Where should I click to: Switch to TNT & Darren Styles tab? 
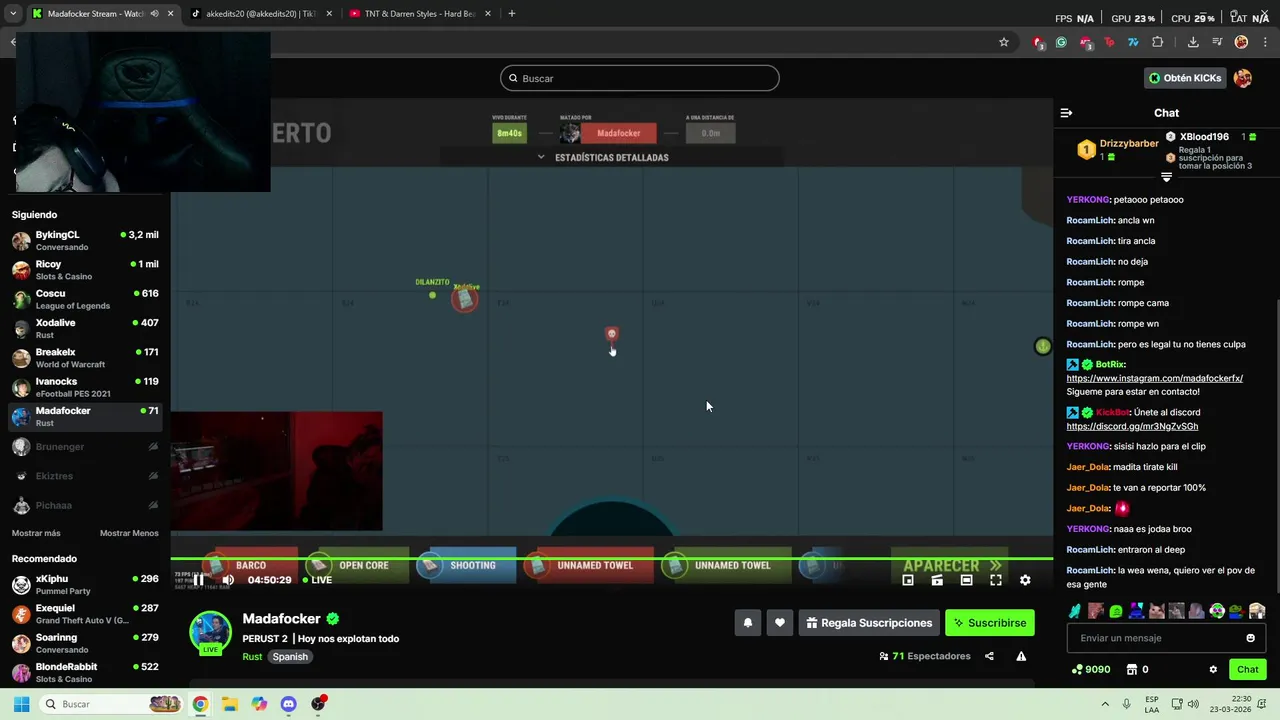418,14
